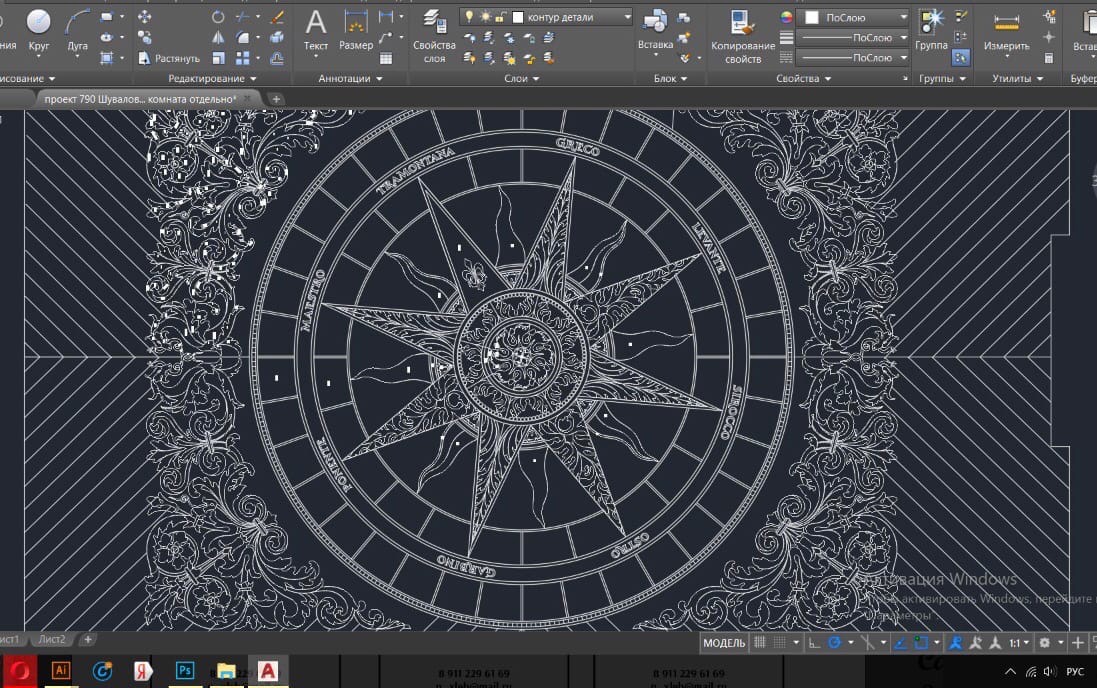Toggle layer on/off lightbulb icon
The width and height of the screenshot is (1097, 688).
[x=468, y=17]
